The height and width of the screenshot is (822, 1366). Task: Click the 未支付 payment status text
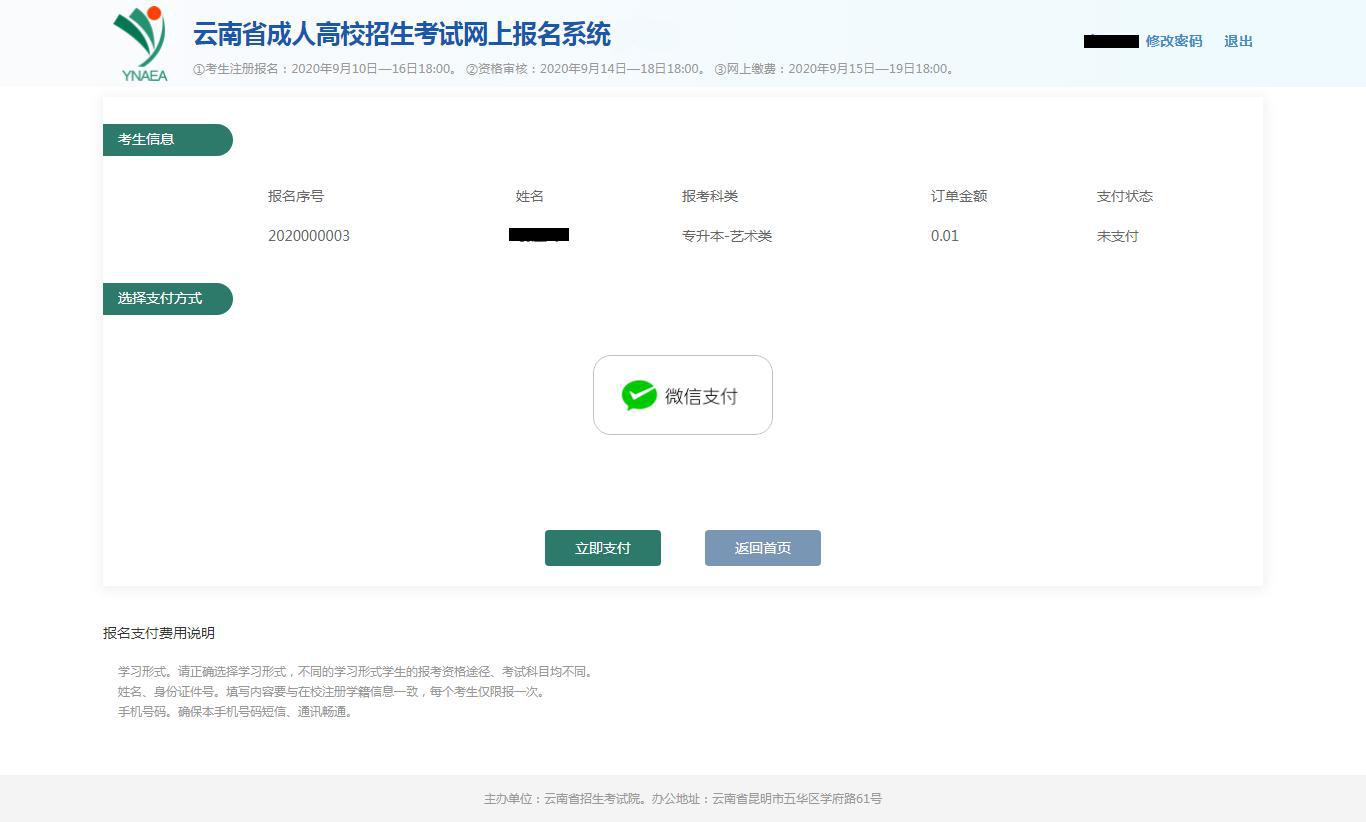tap(1117, 236)
